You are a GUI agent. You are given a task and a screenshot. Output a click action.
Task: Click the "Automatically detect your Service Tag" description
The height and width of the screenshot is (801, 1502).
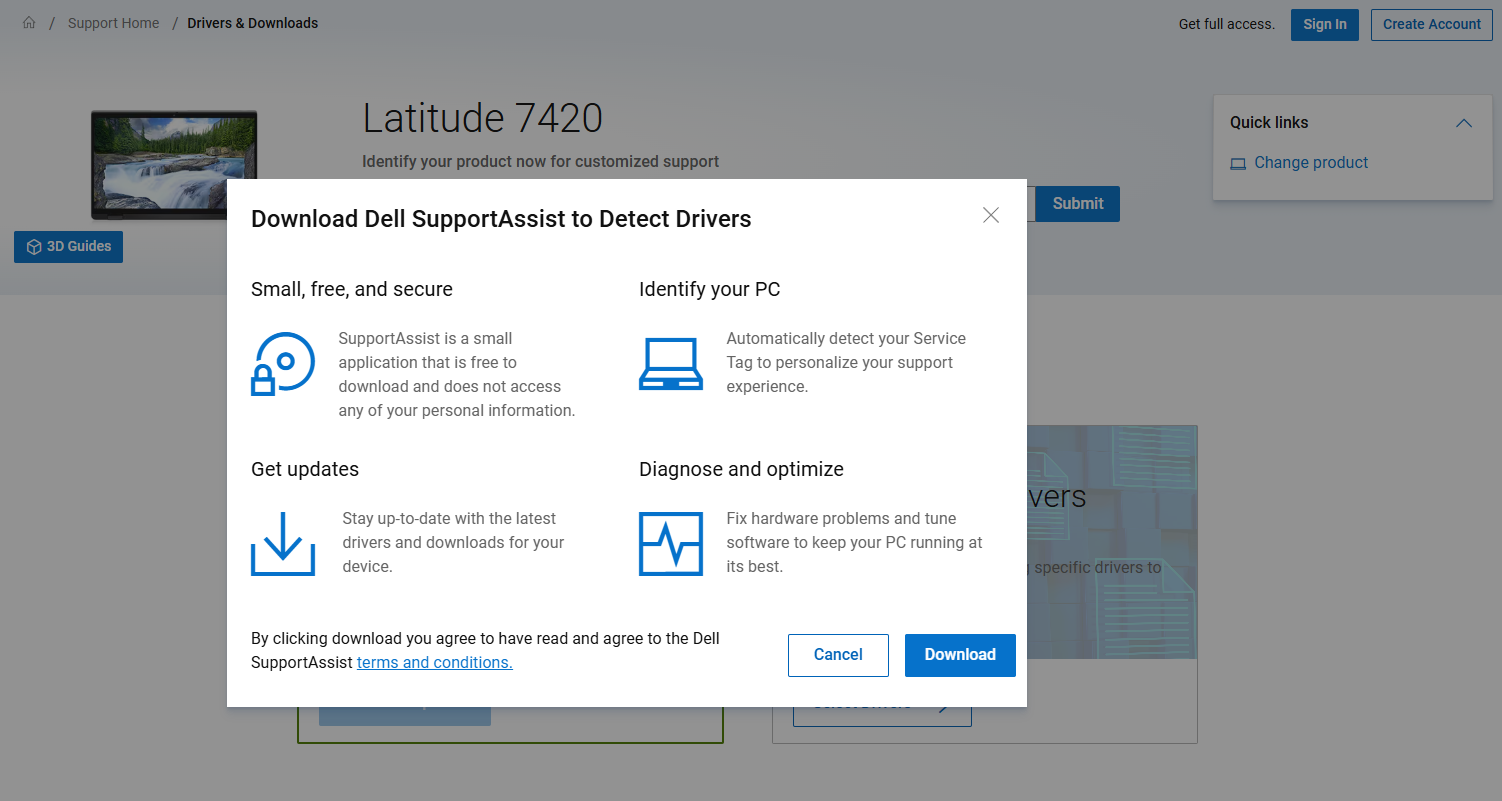pyautogui.click(x=846, y=362)
